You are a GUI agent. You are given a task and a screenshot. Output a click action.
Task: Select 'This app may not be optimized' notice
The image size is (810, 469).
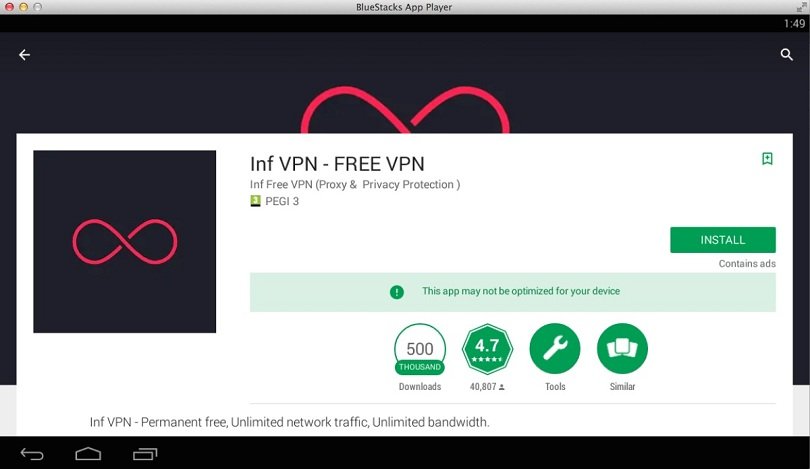pos(512,292)
